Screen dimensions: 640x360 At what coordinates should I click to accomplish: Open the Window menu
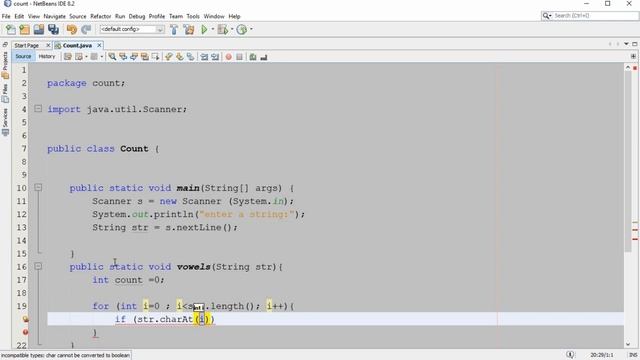tap(214, 16)
